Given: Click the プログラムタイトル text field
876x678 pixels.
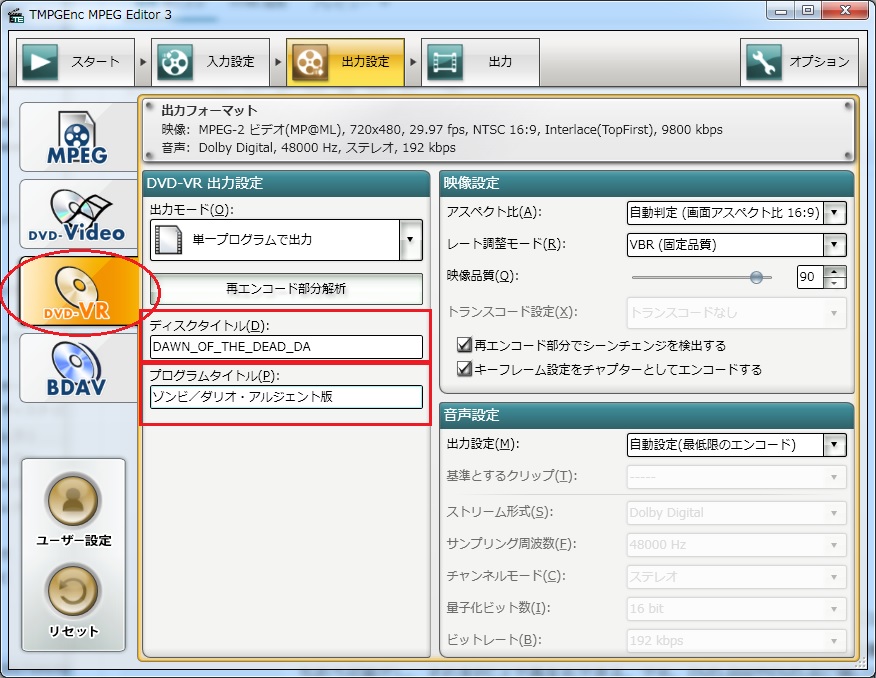Looking at the screenshot, I should click(x=286, y=397).
